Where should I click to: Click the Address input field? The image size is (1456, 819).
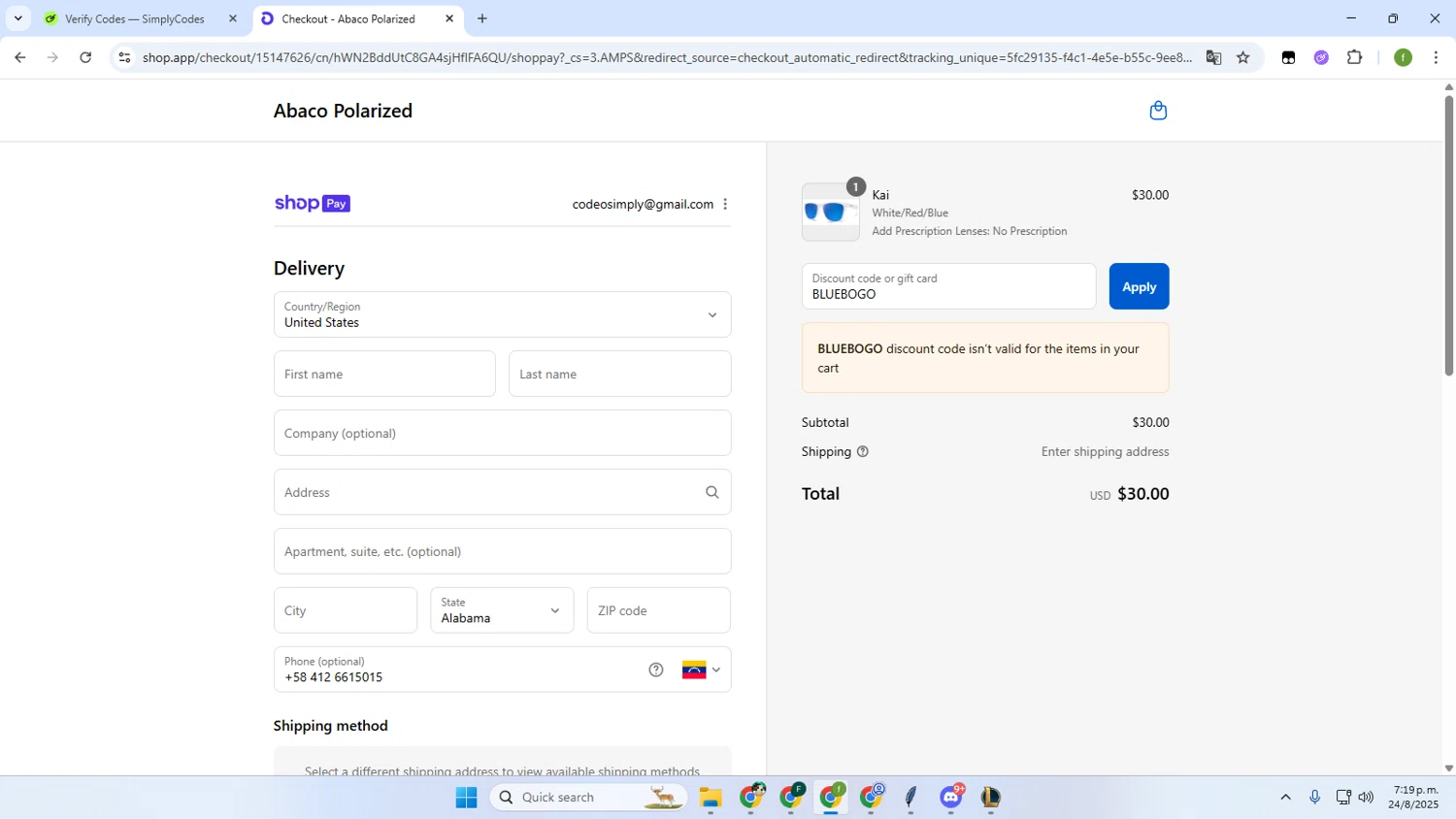[x=502, y=492]
